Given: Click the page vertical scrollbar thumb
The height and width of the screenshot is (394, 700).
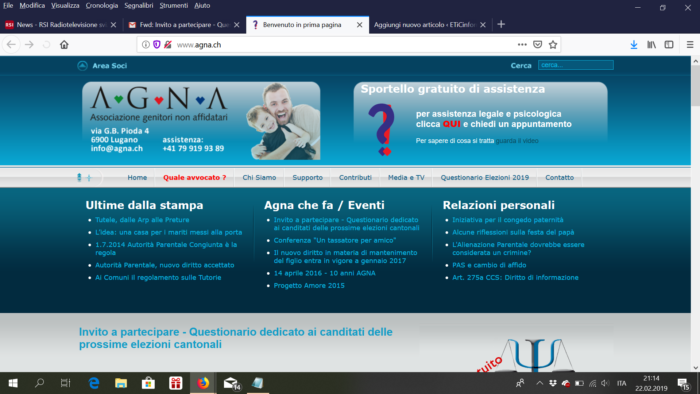Looking at the screenshot, I should [x=695, y=86].
